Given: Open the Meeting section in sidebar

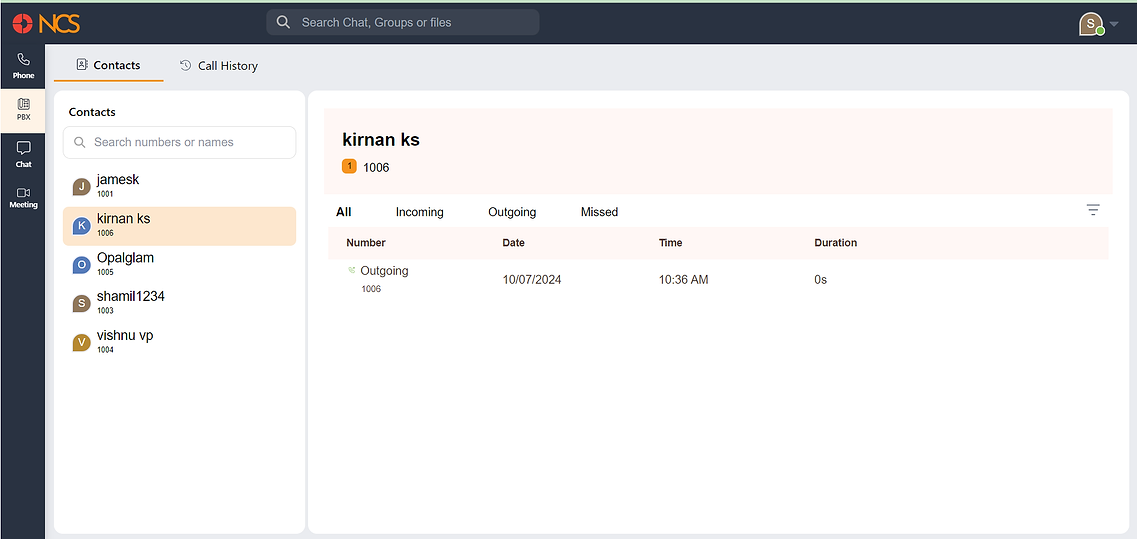Looking at the screenshot, I should [23, 197].
